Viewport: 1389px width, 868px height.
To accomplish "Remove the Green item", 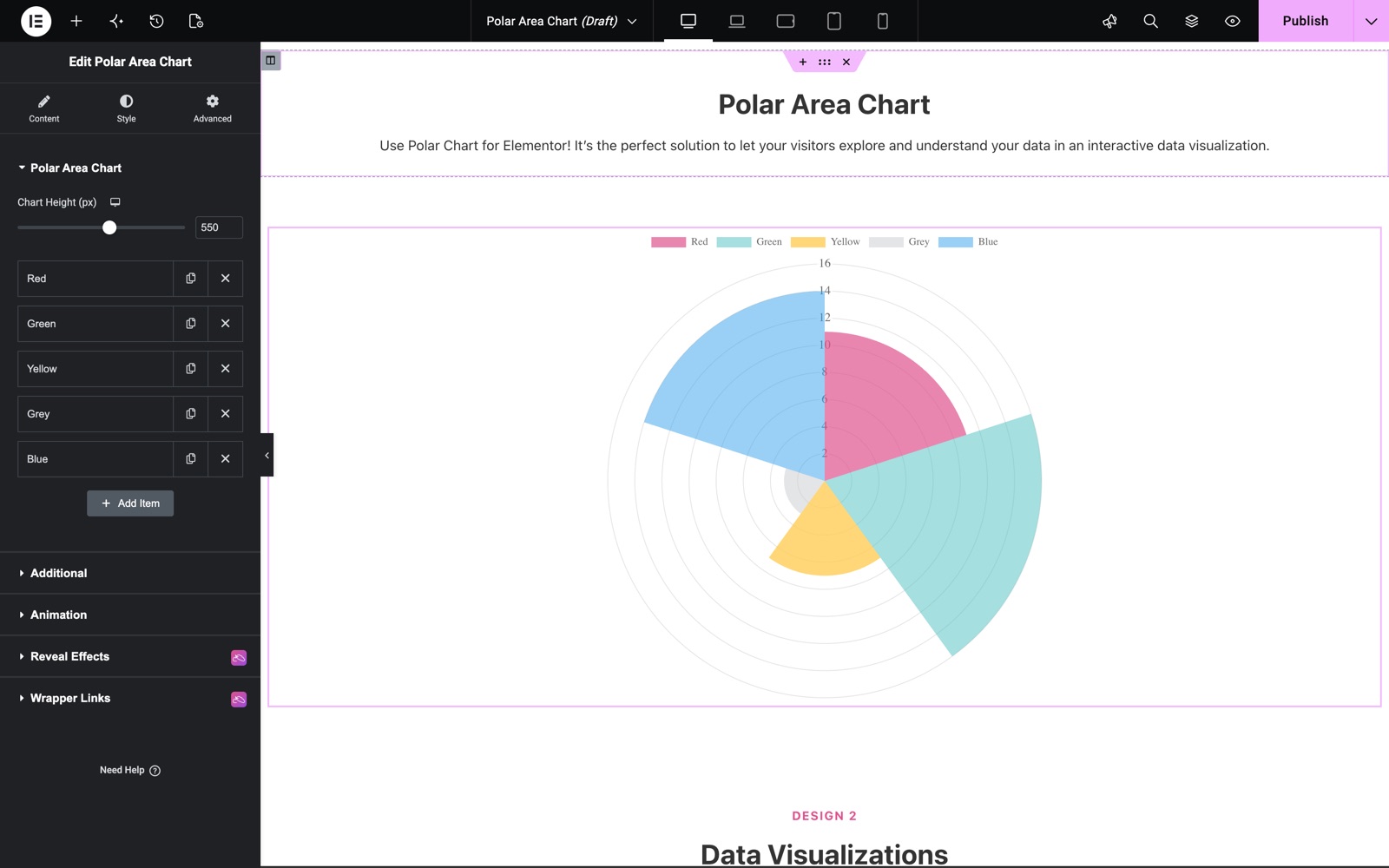I will point(226,324).
